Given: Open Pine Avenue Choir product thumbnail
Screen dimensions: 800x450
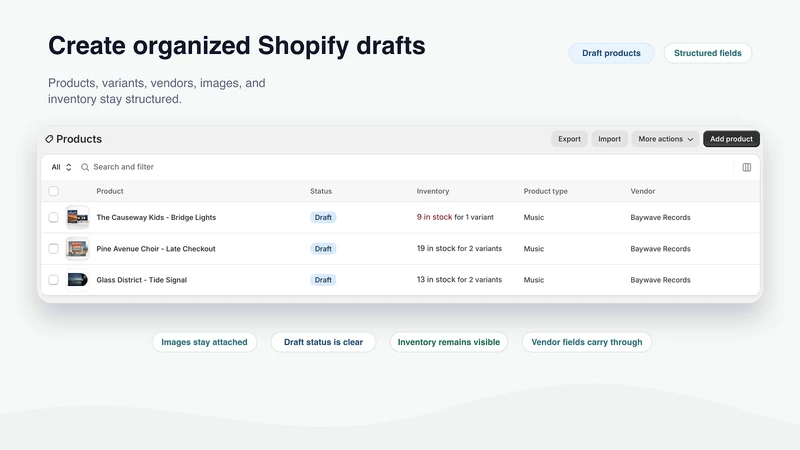Looking at the screenshot, I should click(x=78, y=248).
